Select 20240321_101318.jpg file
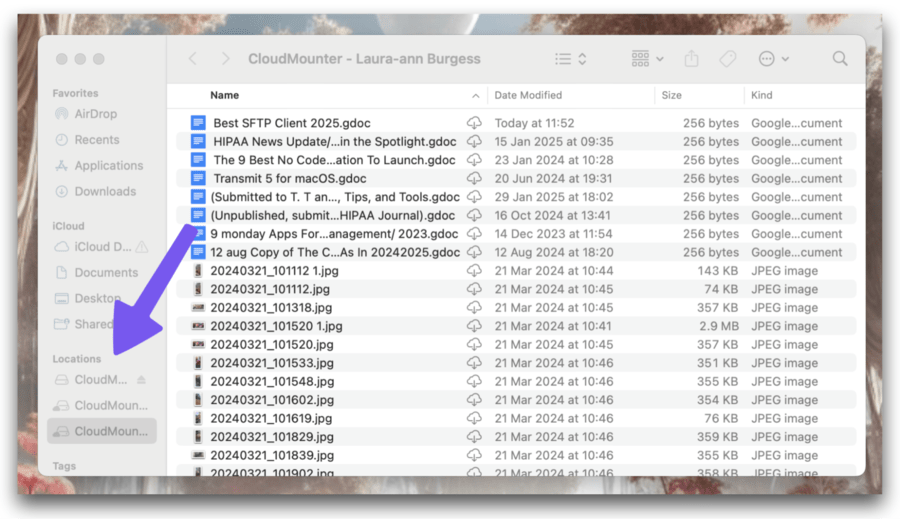This screenshot has height=519, width=900. click(271, 308)
